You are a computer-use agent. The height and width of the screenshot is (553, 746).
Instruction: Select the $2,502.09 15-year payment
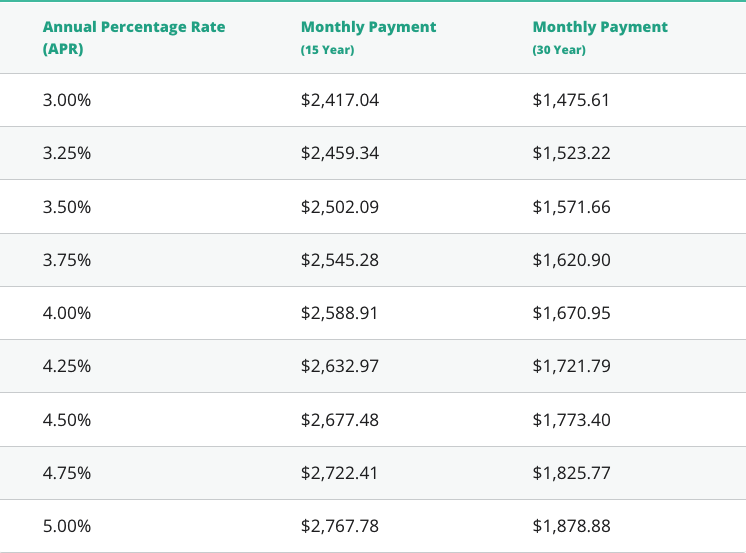tap(340, 207)
